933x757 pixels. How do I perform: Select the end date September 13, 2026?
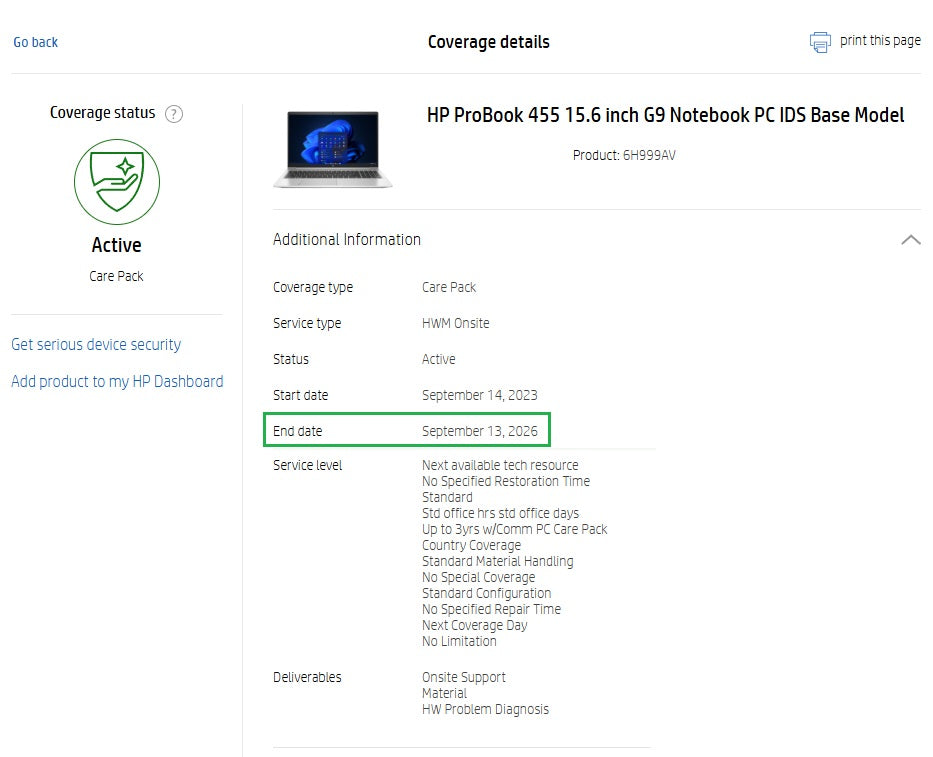[x=480, y=431]
